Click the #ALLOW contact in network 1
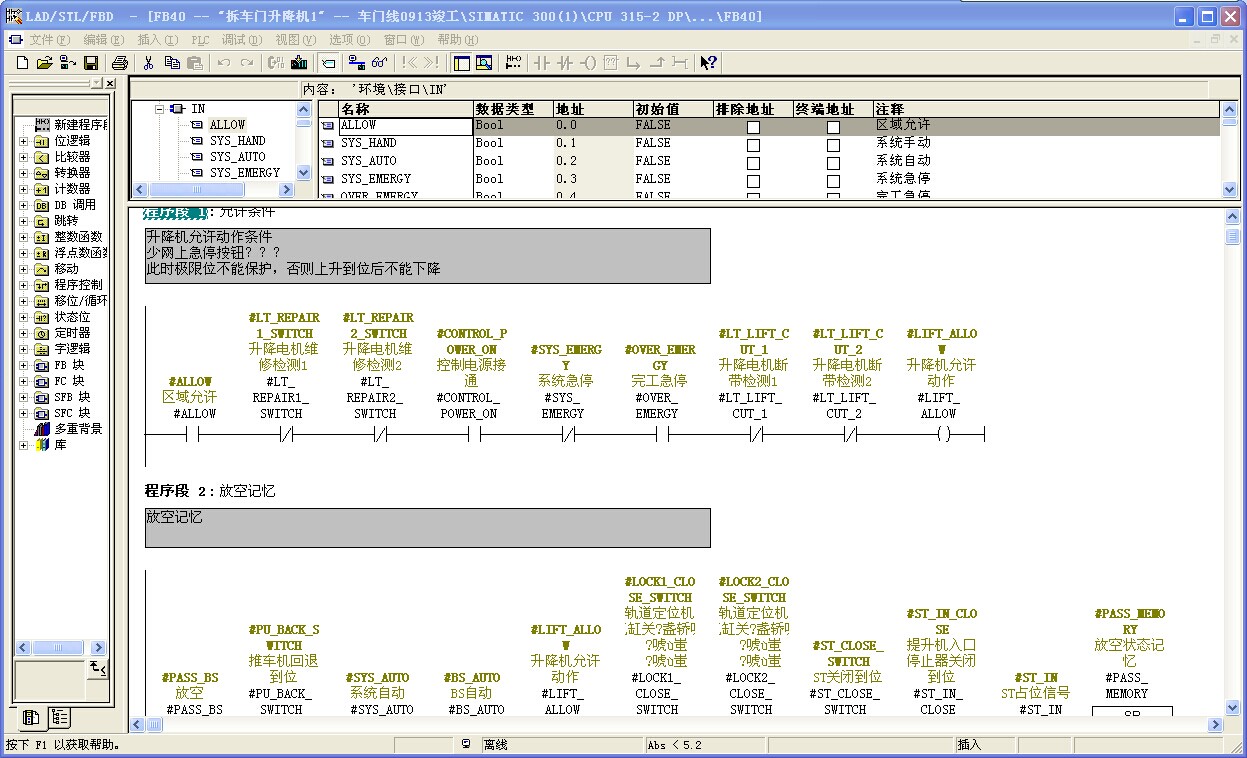Screen dimensions: 1247x758 pos(193,434)
